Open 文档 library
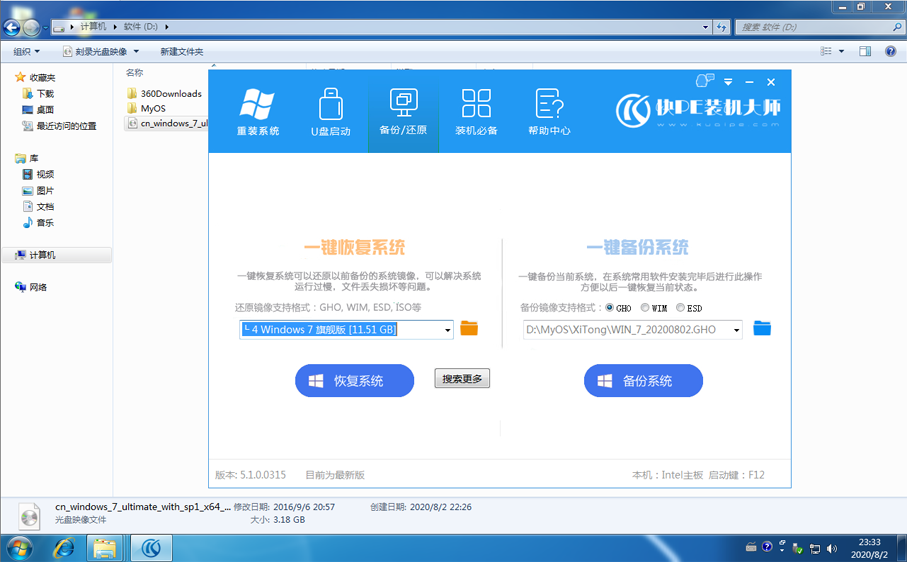 coord(45,207)
